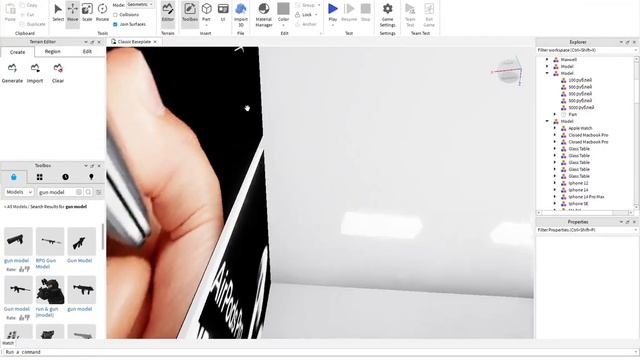Expand the Maxwell item in Explorer
Screen dimensions: 640x360
[547, 60]
